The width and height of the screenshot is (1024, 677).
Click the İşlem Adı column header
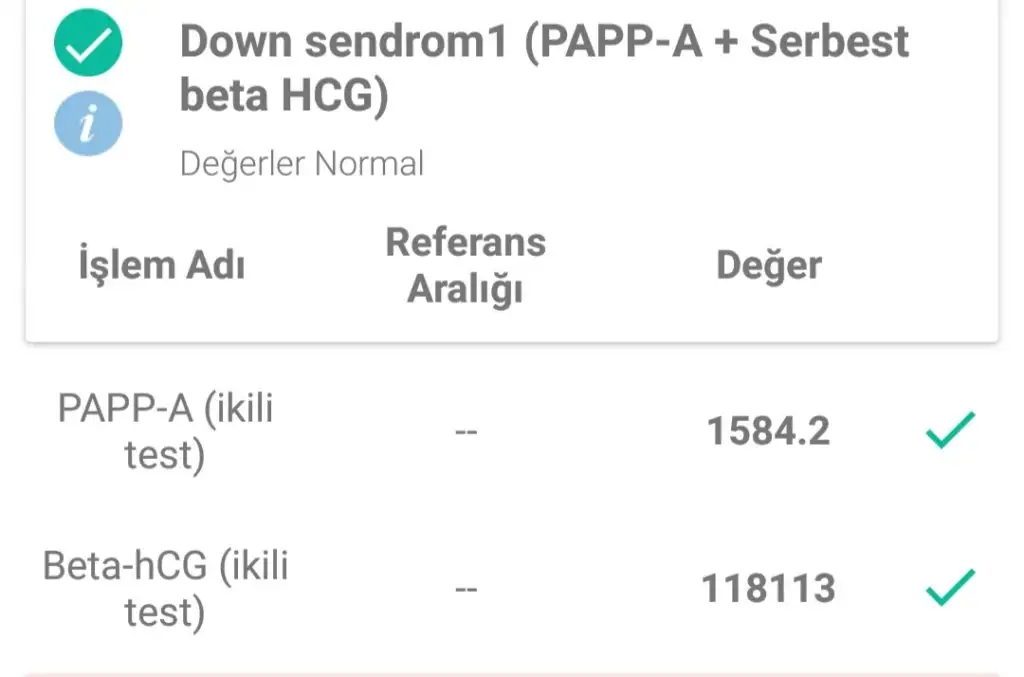click(162, 266)
